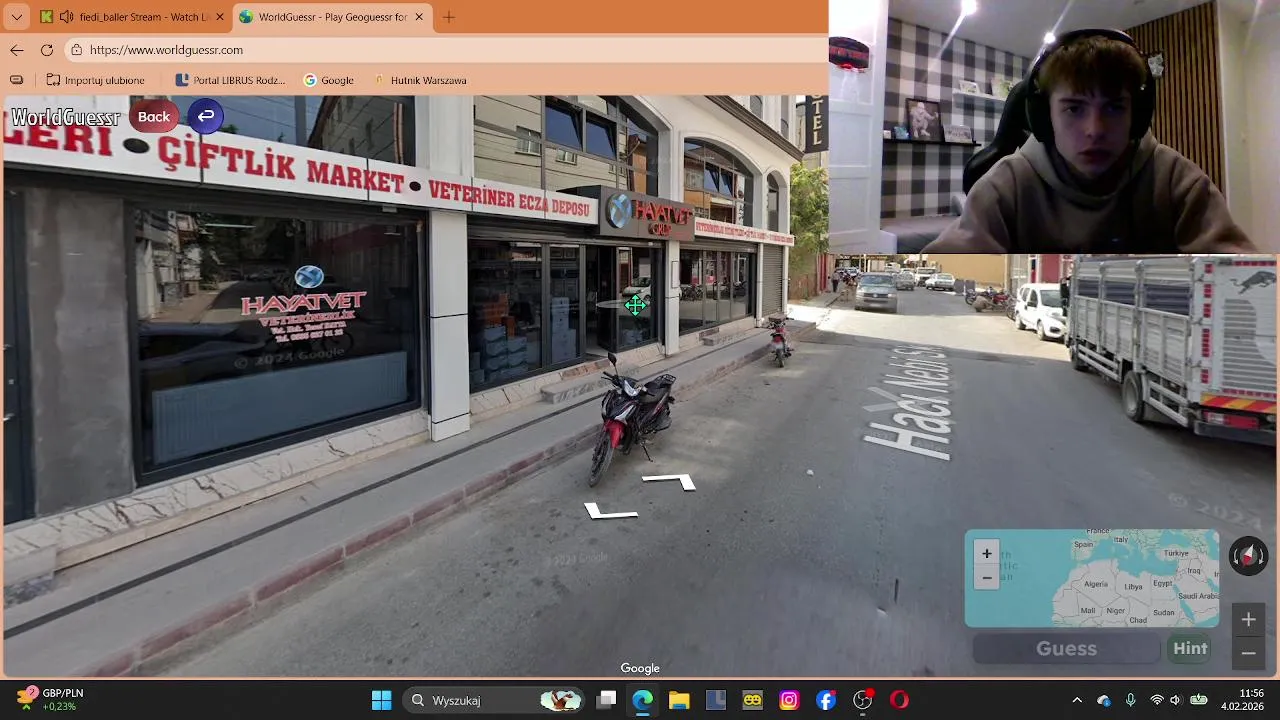This screenshot has height=720, width=1280.
Task: Expand the tab search dropdown arrow
Action: pyautogui.click(x=16, y=17)
